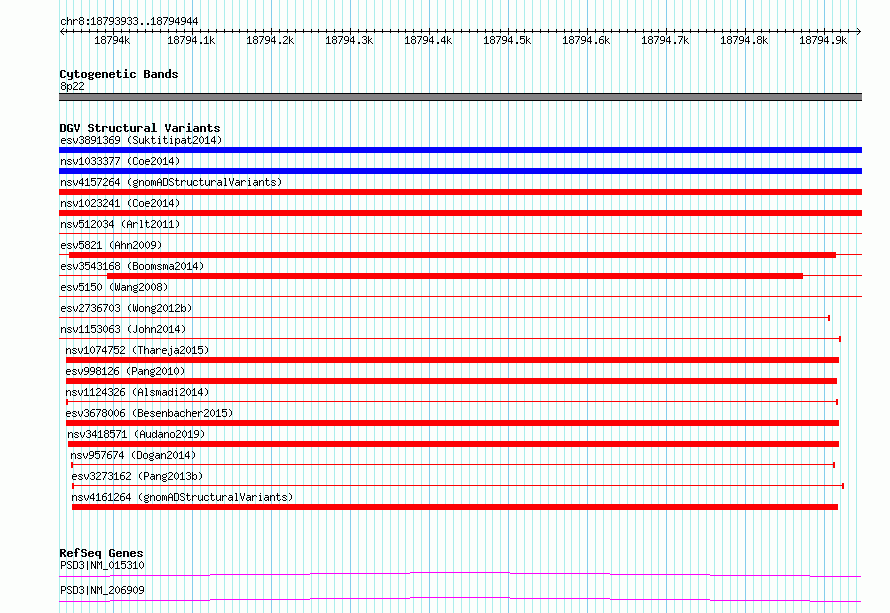Viewport: 890px width, 613px height.
Task: Click the chr8:18793933..18794944 coordinate label
Action: point(129,22)
